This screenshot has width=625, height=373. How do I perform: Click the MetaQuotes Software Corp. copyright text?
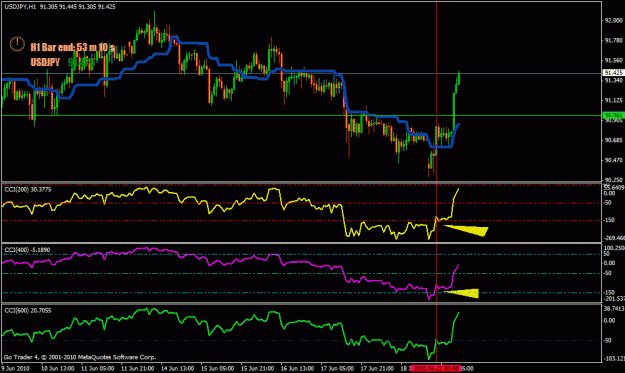tap(80, 357)
